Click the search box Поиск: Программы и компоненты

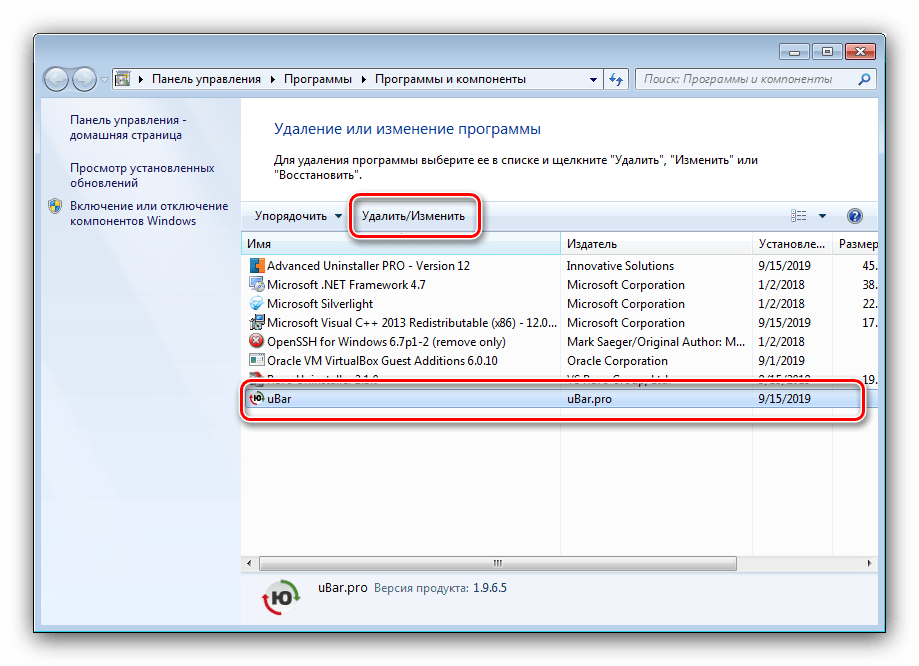(750, 79)
